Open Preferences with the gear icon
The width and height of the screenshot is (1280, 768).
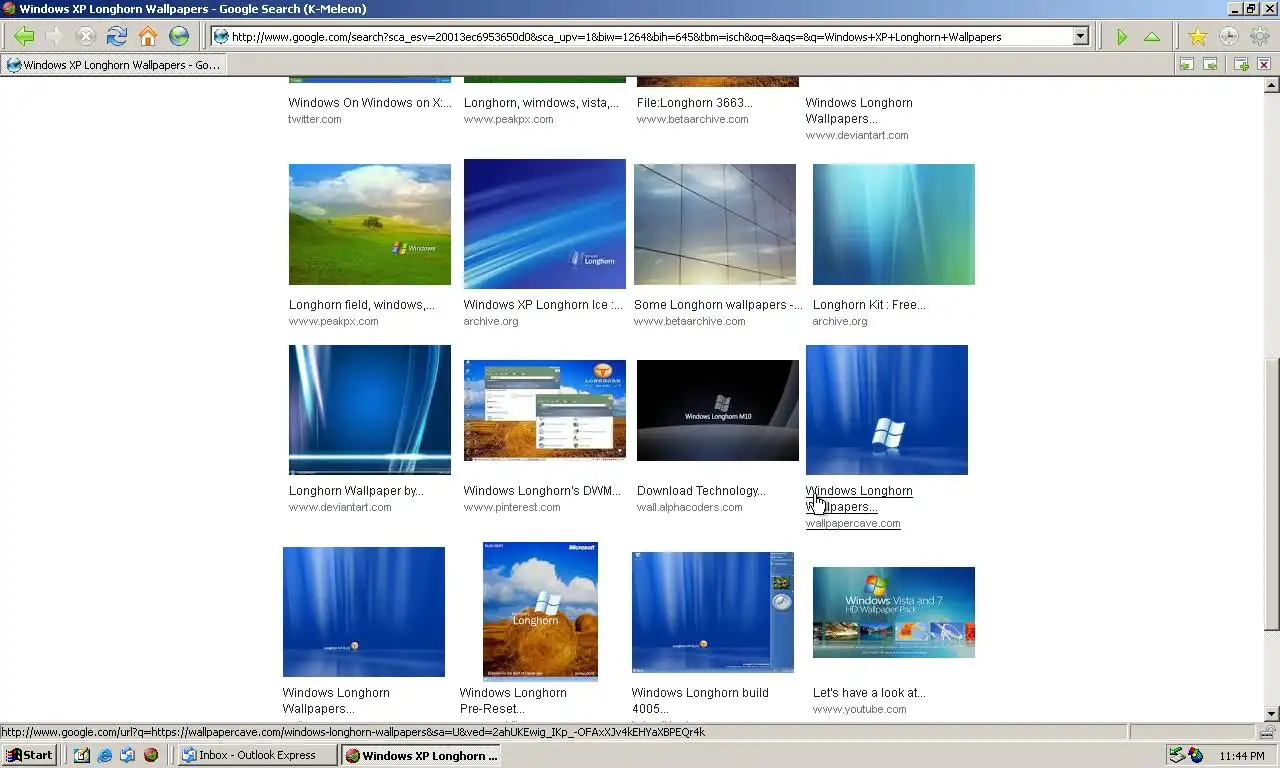point(1259,37)
